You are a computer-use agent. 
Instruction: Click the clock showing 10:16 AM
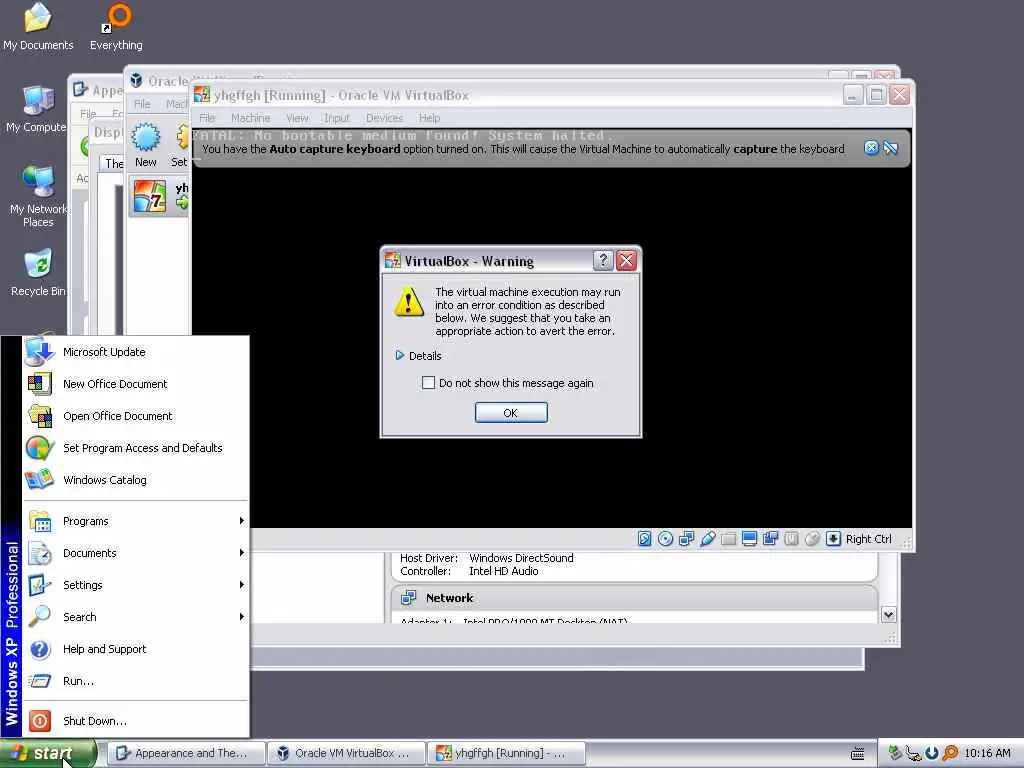pyautogui.click(x=987, y=753)
